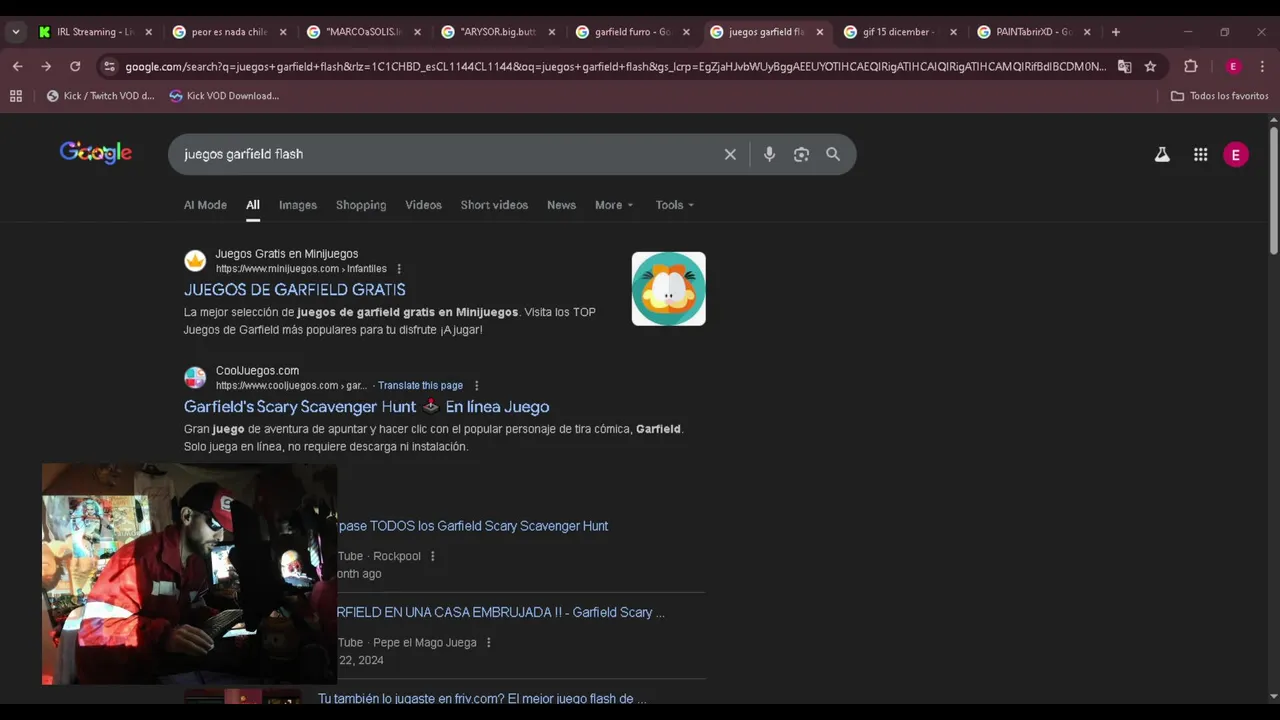Open Kick VOD Download bookmark
The height and width of the screenshot is (720, 1280).
(x=224, y=96)
